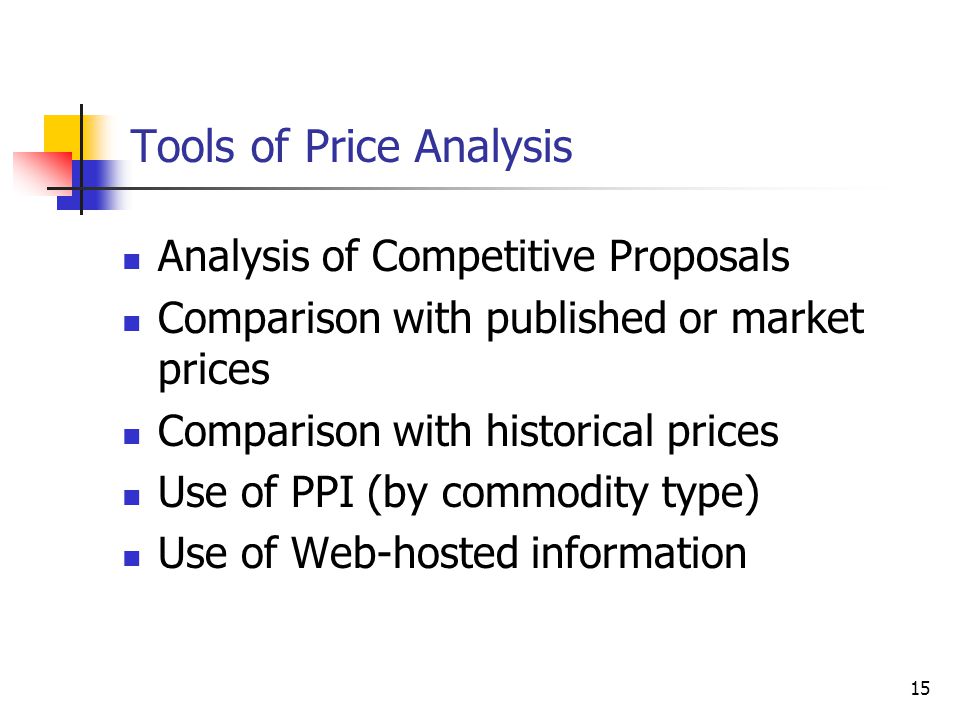Click the text Analysis of Competitive Proposals
The height and width of the screenshot is (720, 960).
(x=473, y=257)
